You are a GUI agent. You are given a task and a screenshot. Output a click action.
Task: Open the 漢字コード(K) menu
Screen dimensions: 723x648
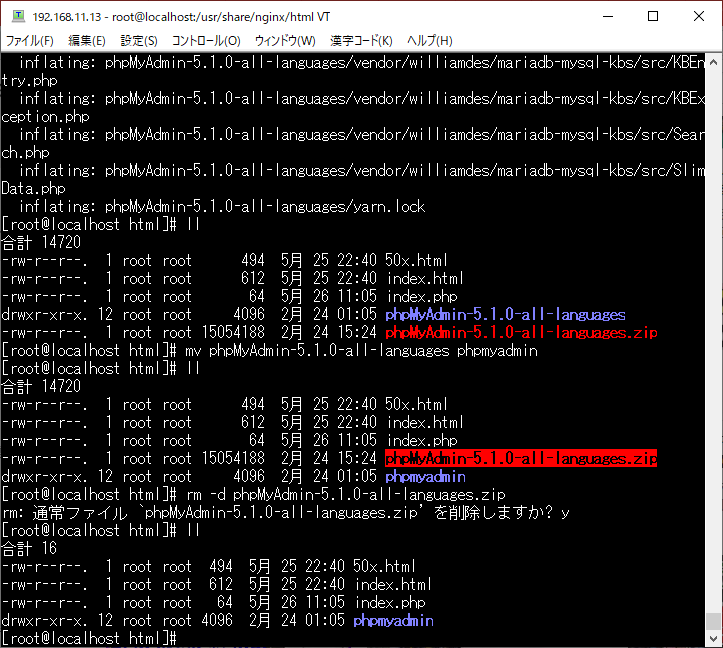(x=359, y=41)
